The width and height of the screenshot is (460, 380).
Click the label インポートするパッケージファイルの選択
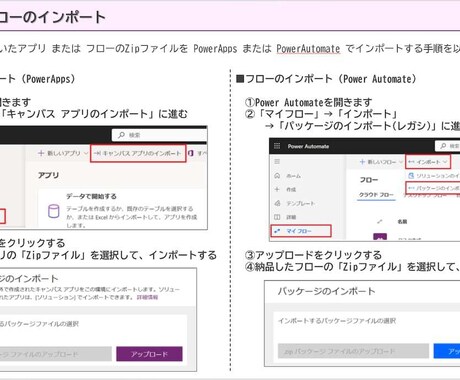click(337, 321)
